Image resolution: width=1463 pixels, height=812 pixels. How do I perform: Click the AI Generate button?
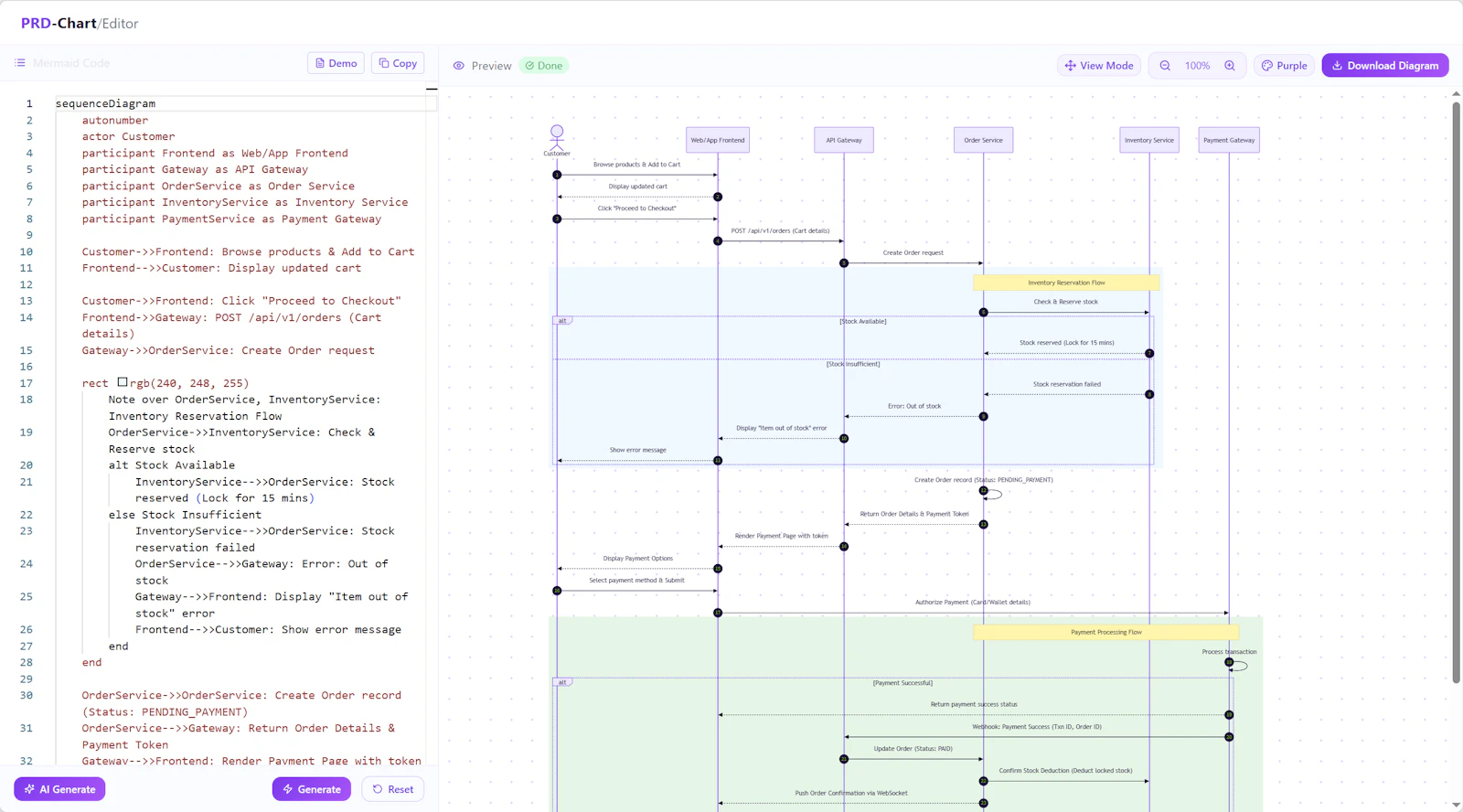click(59, 789)
